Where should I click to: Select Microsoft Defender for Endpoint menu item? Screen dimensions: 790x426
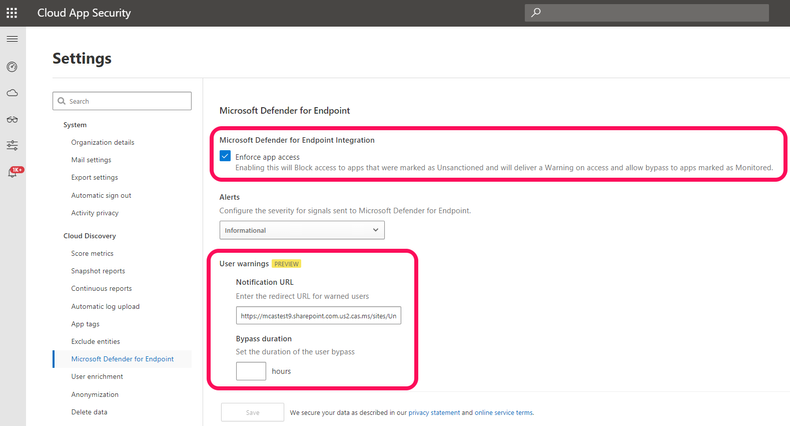(x=122, y=359)
